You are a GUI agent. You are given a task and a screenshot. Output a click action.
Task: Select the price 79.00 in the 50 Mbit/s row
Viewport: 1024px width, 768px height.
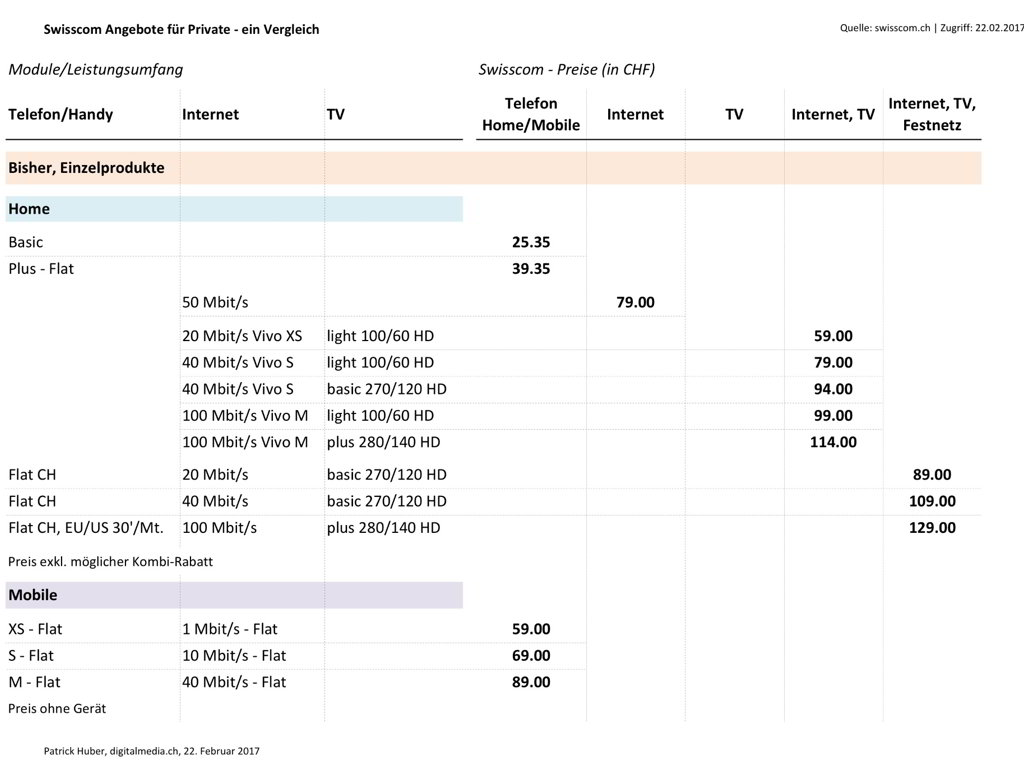click(635, 302)
